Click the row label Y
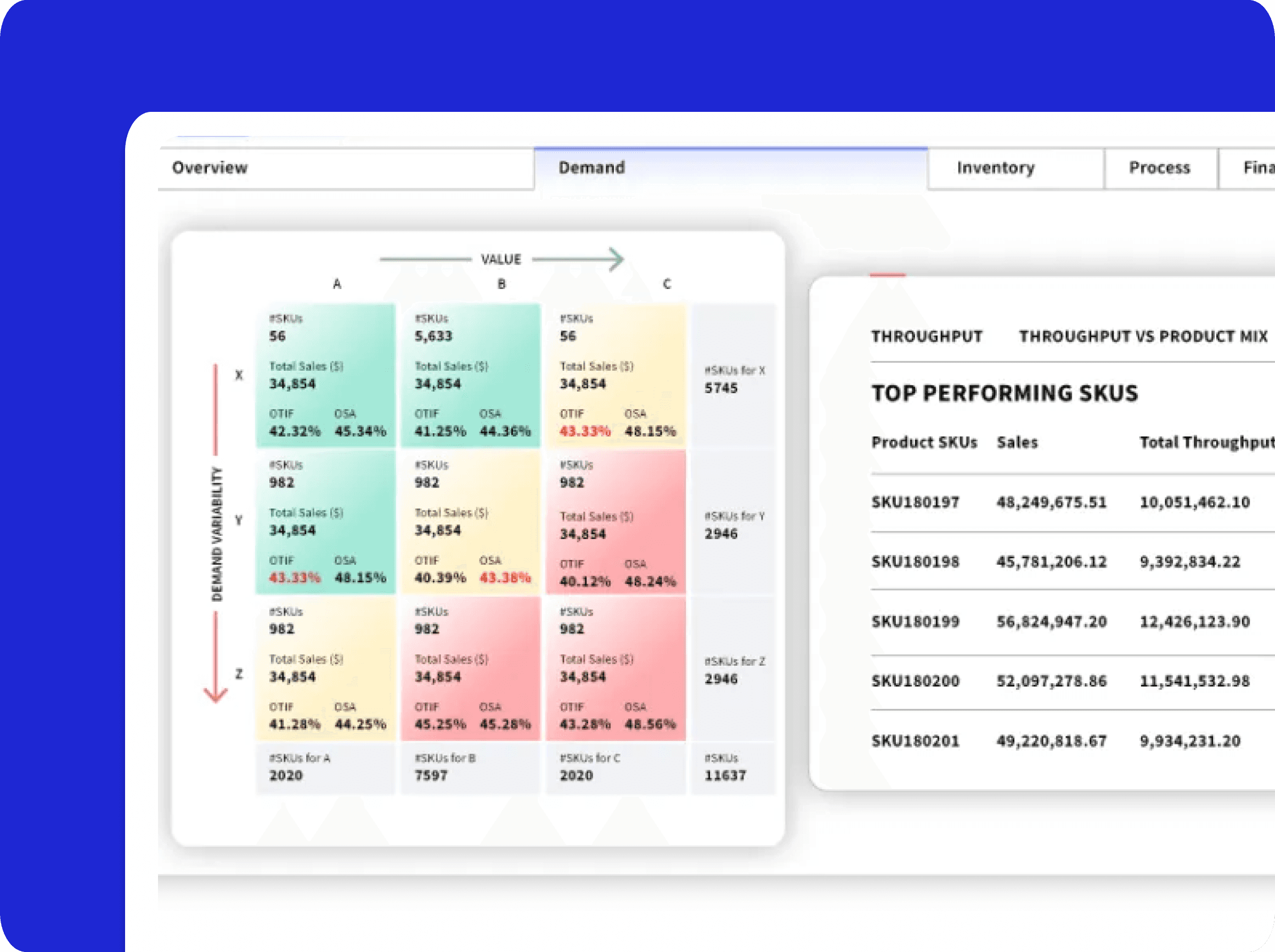 point(239,520)
